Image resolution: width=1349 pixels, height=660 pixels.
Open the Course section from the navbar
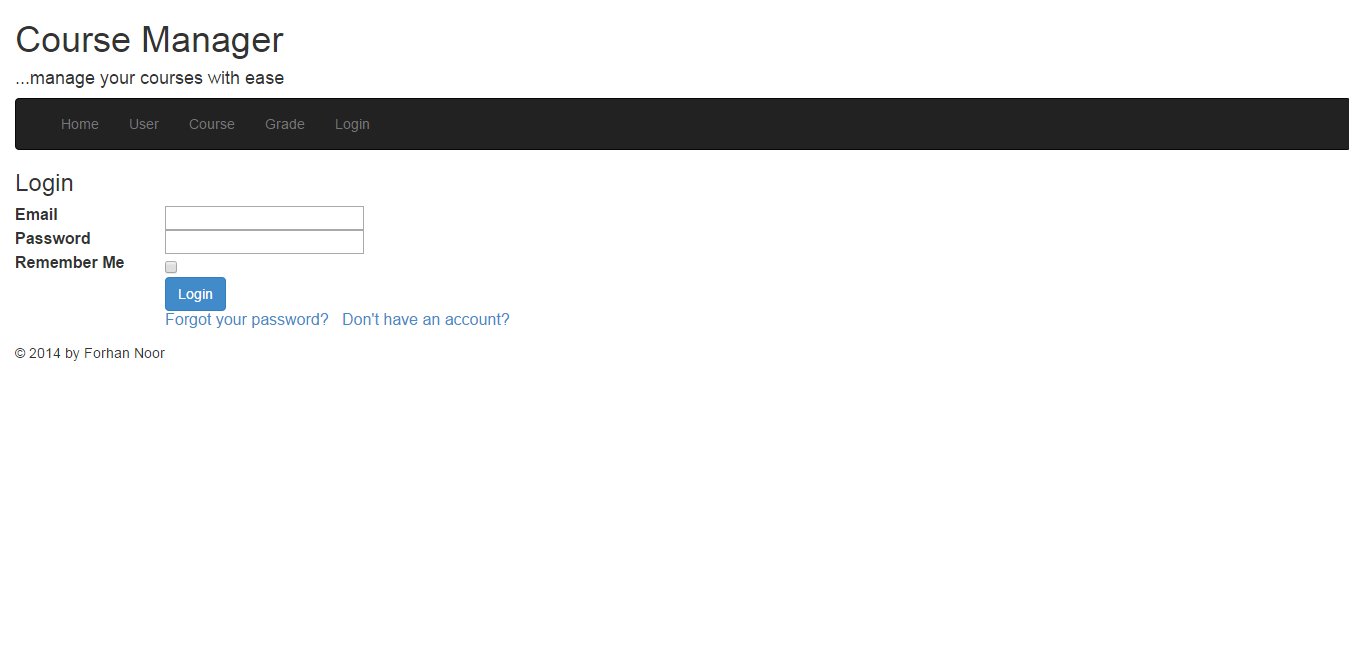coord(211,124)
